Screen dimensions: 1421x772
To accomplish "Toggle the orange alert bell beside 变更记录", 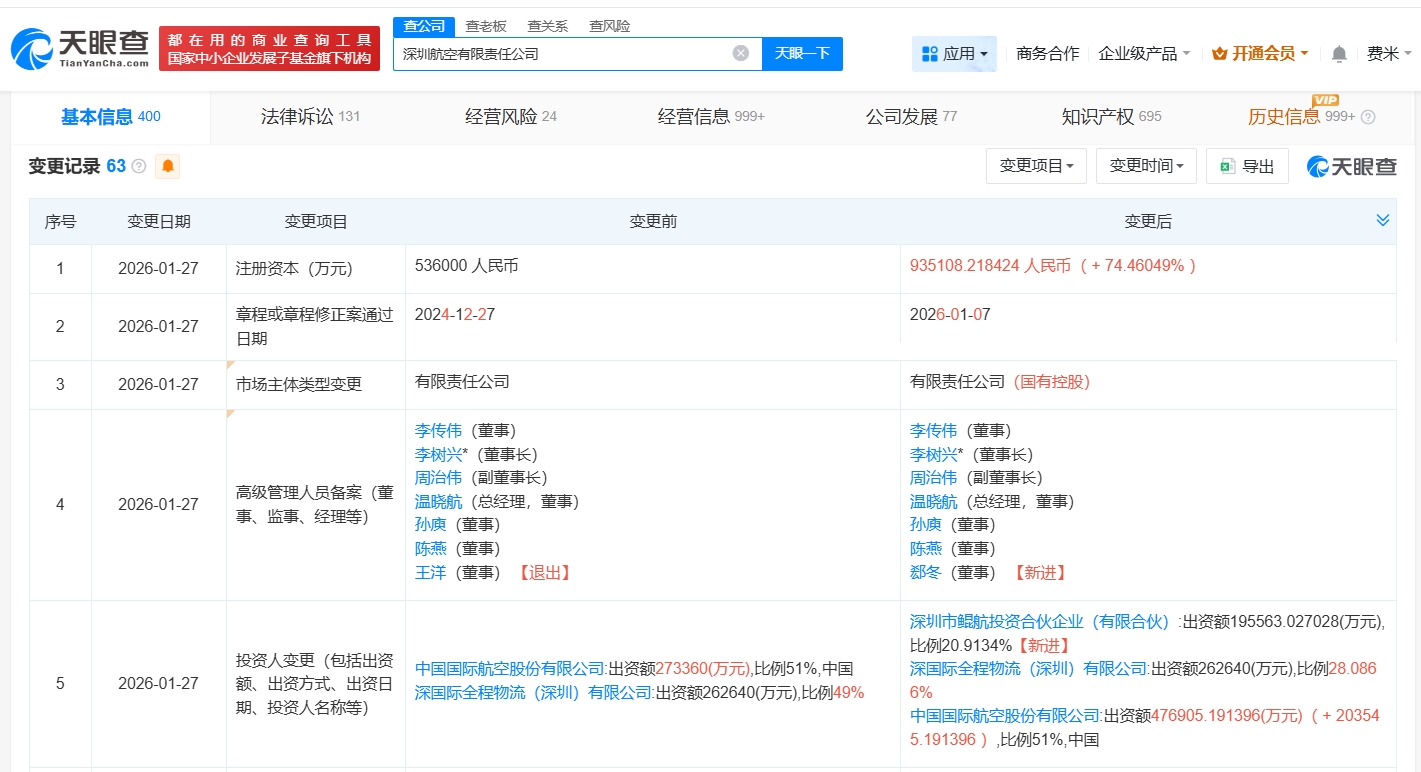I will click(x=167, y=166).
